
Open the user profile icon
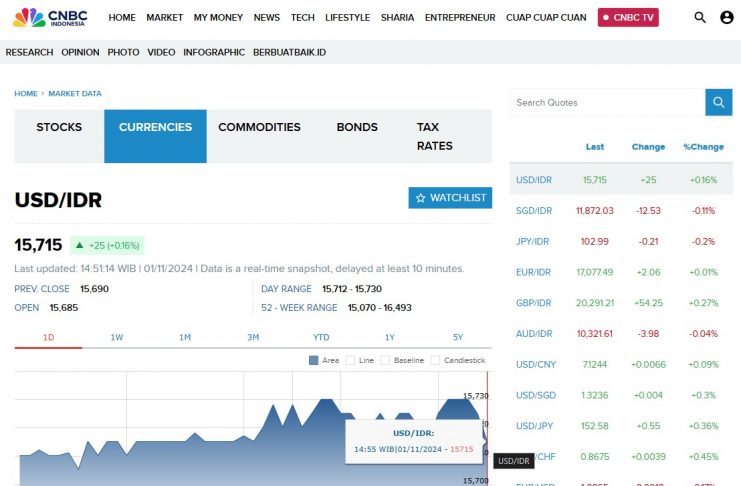(726, 17)
